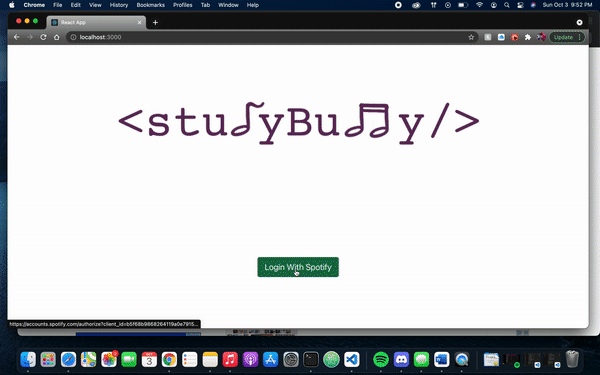This screenshot has width=600, height=375.
Task: Click the date and time Sun Oct 3
Action: tap(567, 5)
